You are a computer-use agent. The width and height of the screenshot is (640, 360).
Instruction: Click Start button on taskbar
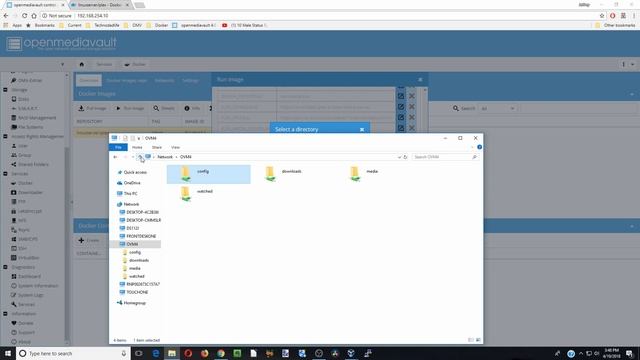click(8, 353)
